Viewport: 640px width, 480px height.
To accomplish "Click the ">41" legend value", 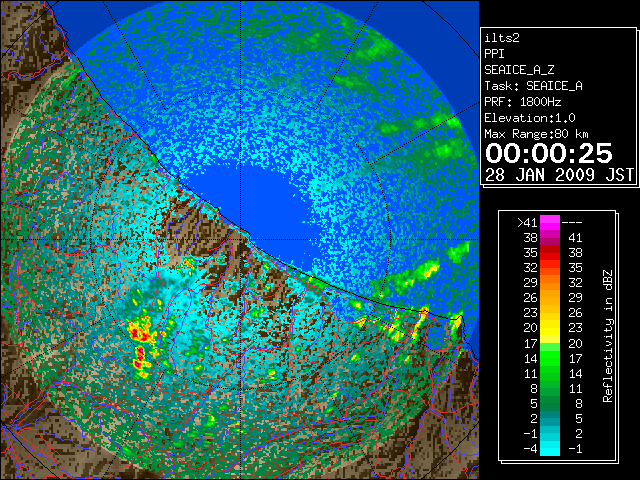I will [x=527, y=223].
